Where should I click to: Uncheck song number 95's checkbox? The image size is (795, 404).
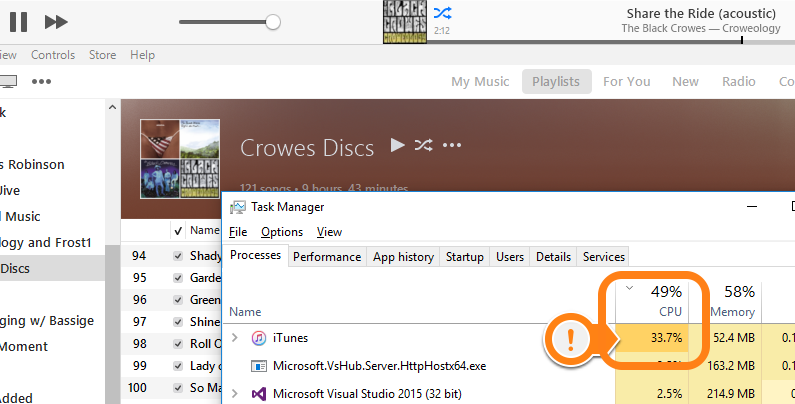pyautogui.click(x=178, y=278)
